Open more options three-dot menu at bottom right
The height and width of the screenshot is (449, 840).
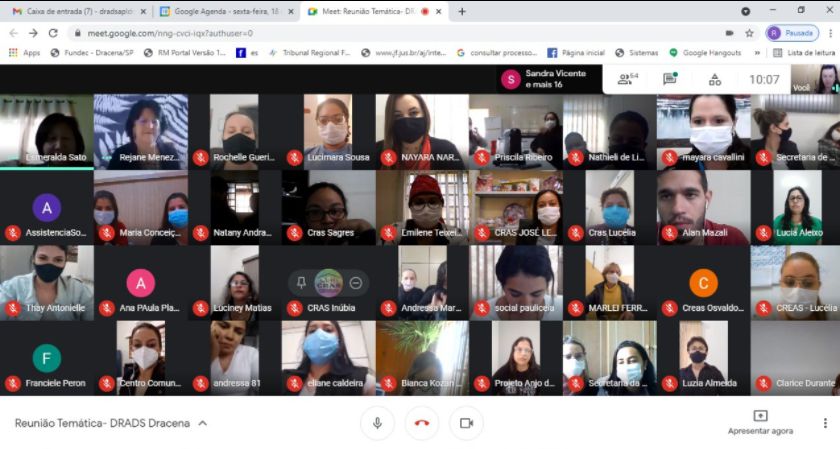(x=824, y=423)
